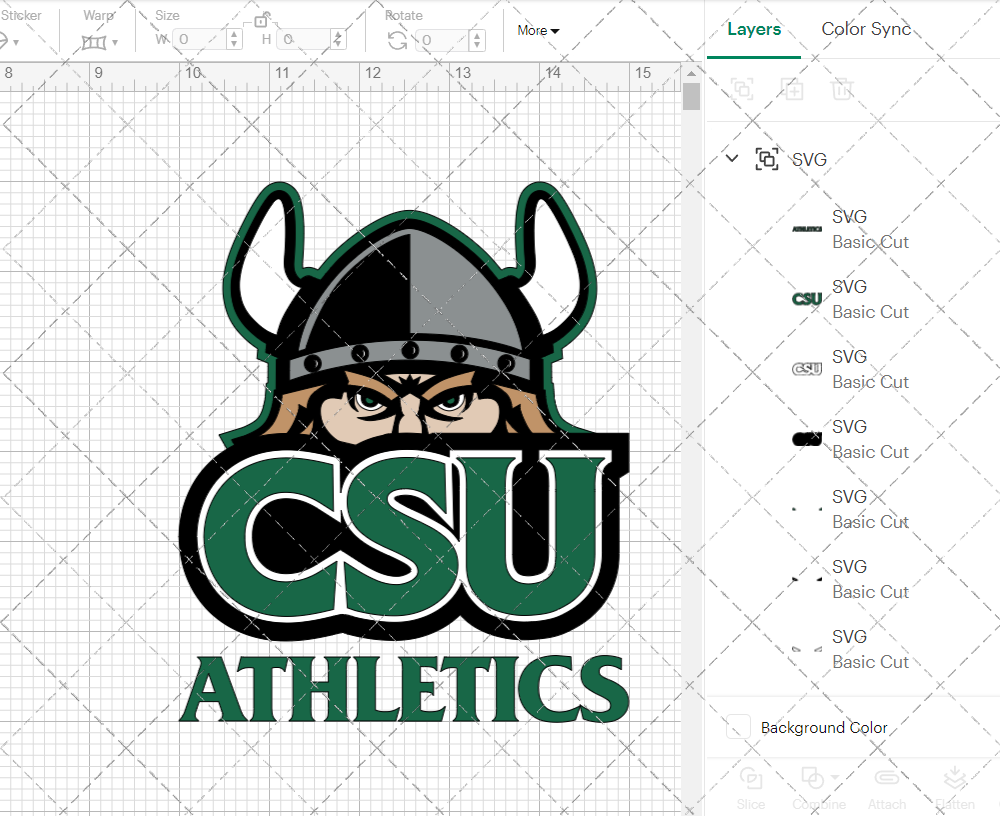Click the Rotate icon in the toolbar
Screen dimensions: 1000x816
(x=397, y=42)
